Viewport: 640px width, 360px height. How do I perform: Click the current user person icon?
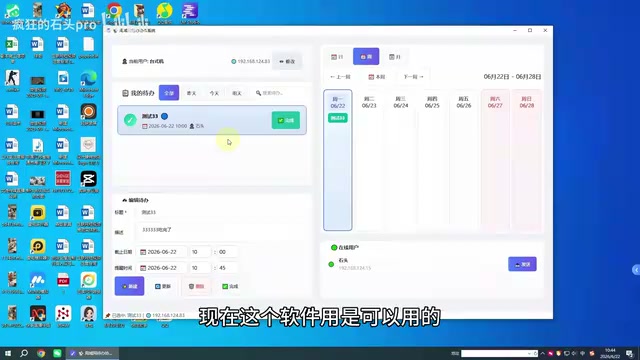(x=124, y=61)
